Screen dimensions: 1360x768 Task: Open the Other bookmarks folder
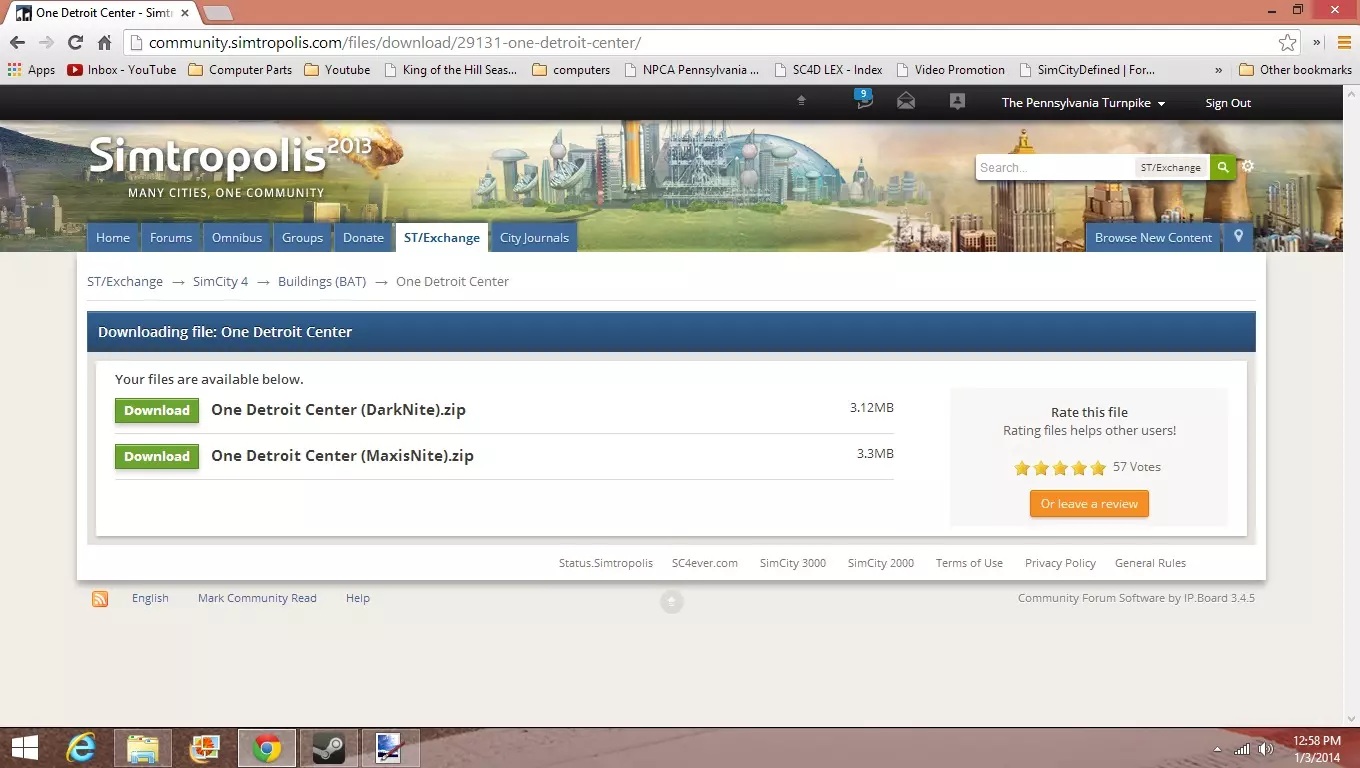tap(1295, 70)
